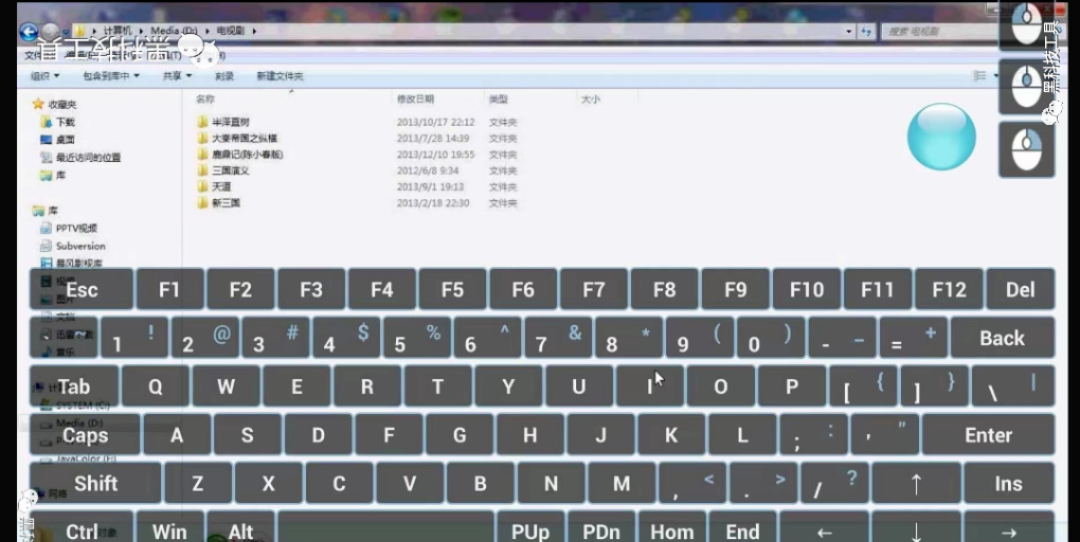
Task: Click the 2013/10/17 22:12 date cell
Action: (435, 122)
